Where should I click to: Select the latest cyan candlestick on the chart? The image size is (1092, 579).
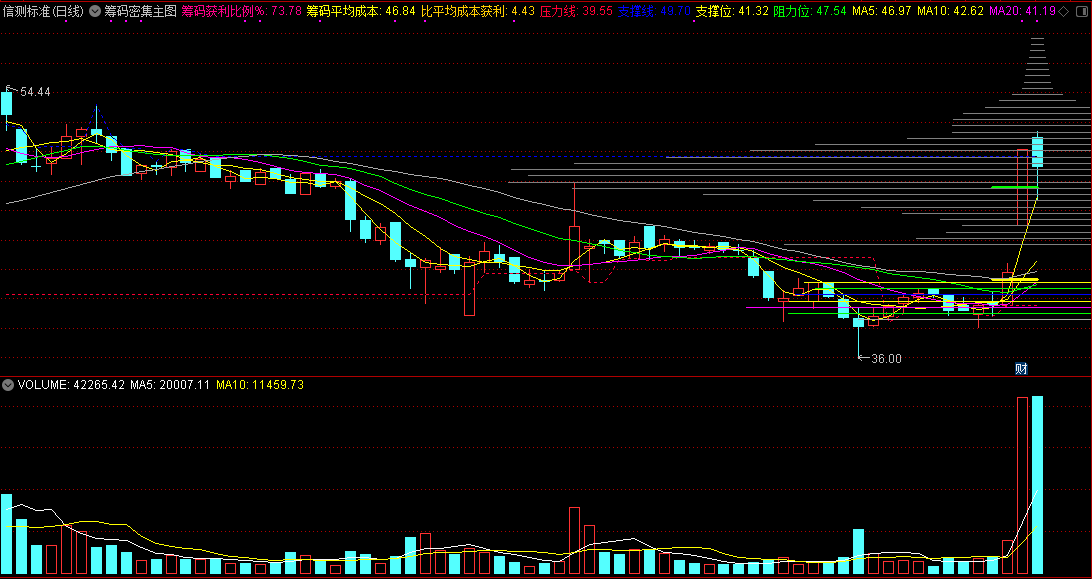pos(1037,152)
